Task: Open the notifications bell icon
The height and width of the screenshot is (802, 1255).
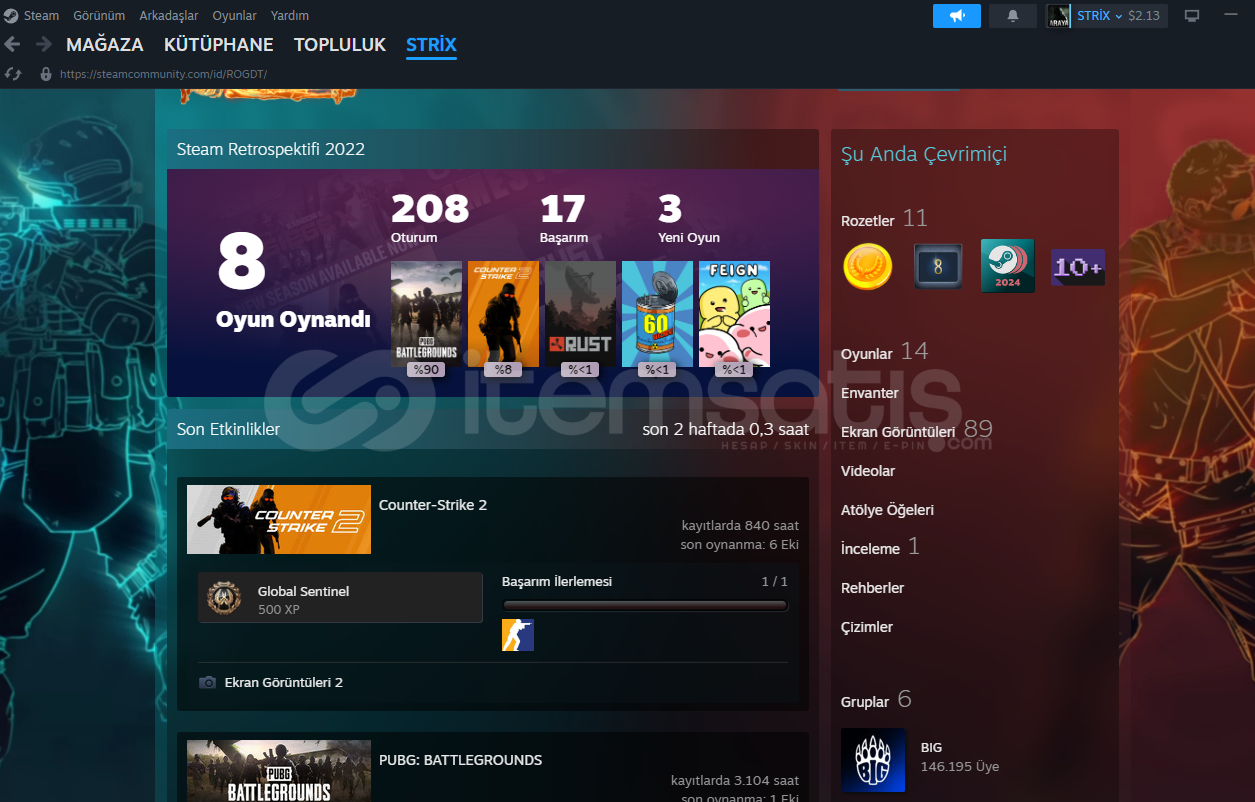Action: (x=1013, y=16)
